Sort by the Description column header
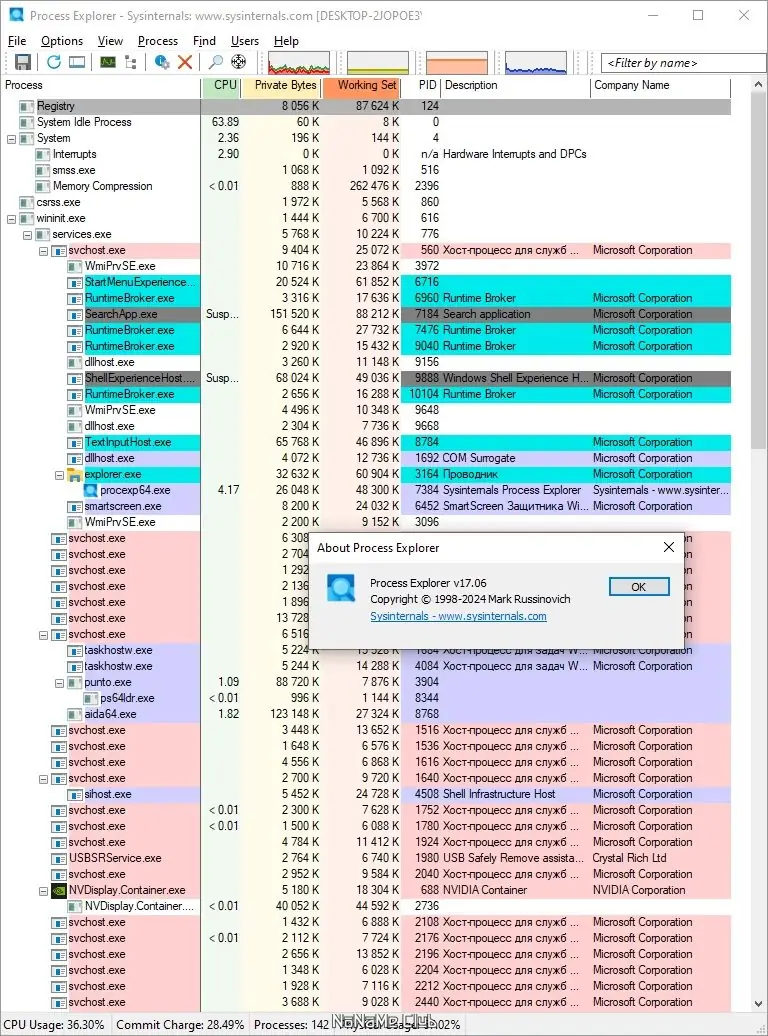This screenshot has height=1036, width=768. click(516, 85)
